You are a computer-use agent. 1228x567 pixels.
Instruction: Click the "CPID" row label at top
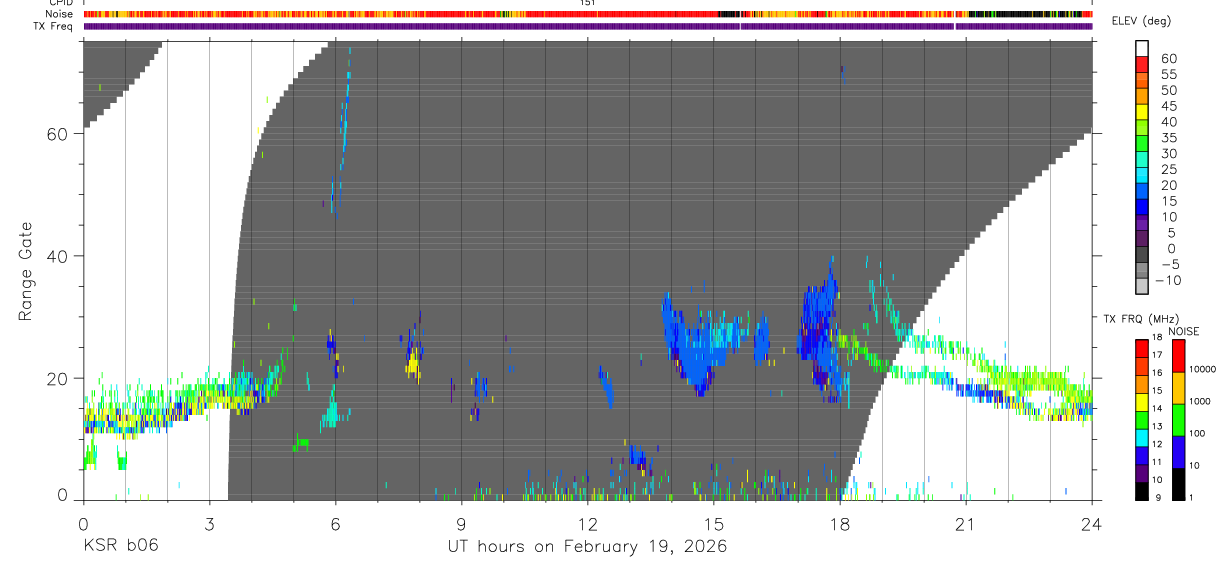[x=59, y=3]
